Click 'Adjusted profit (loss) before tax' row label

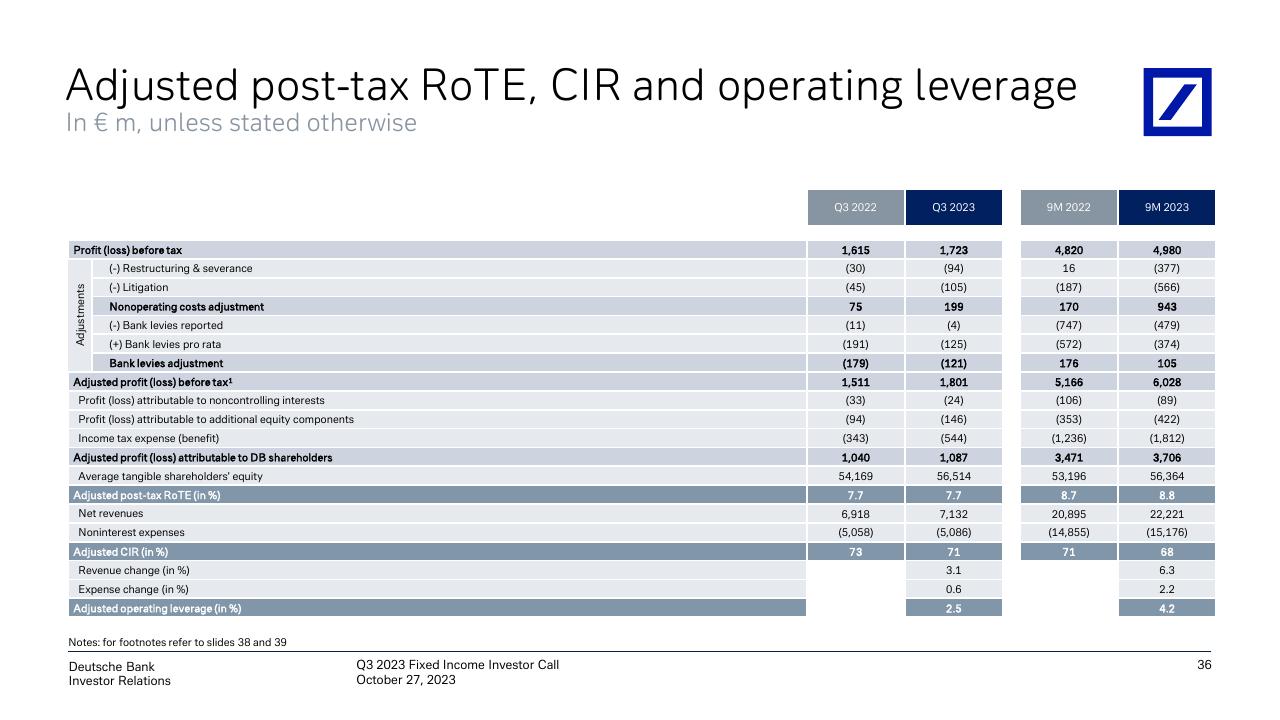pyautogui.click(x=153, y=382)
